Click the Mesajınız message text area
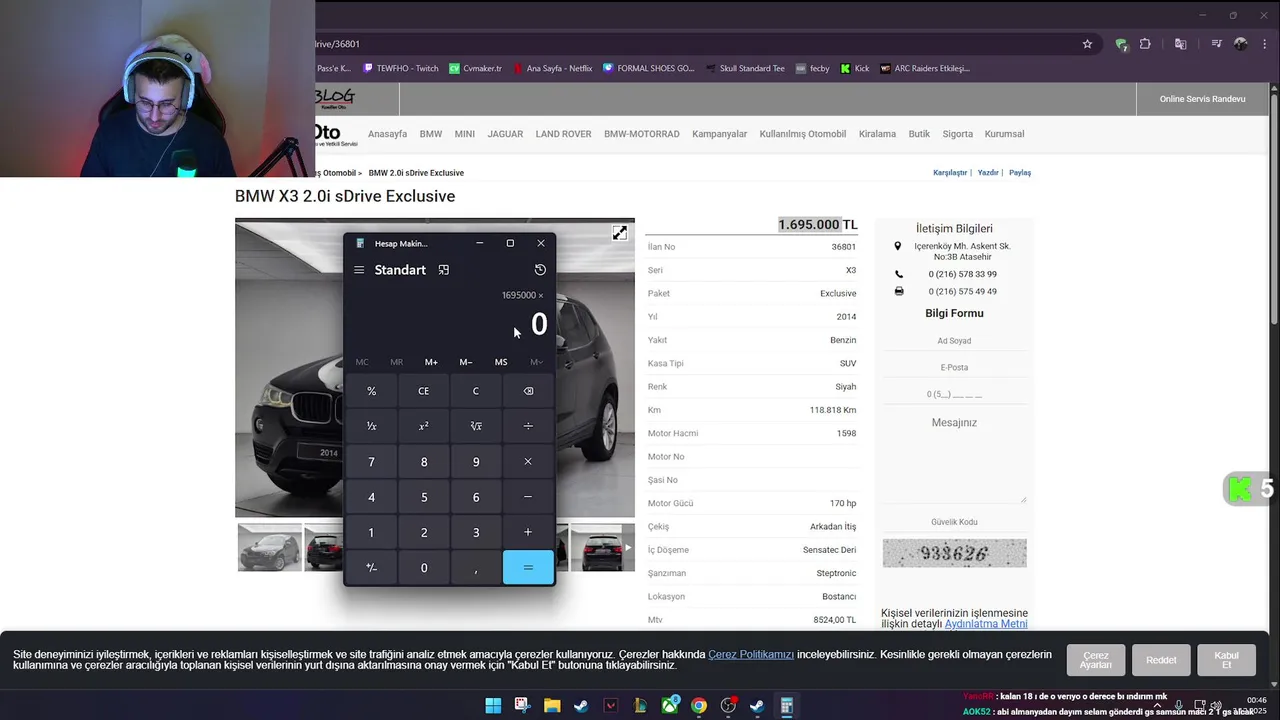Image resolution: width=1280 pixels, height=720 pixels. 954,457
